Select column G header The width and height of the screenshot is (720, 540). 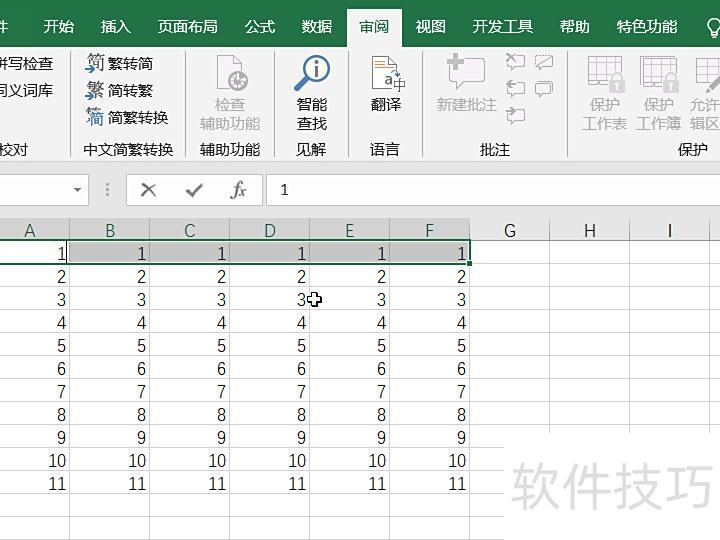[509, 231]
